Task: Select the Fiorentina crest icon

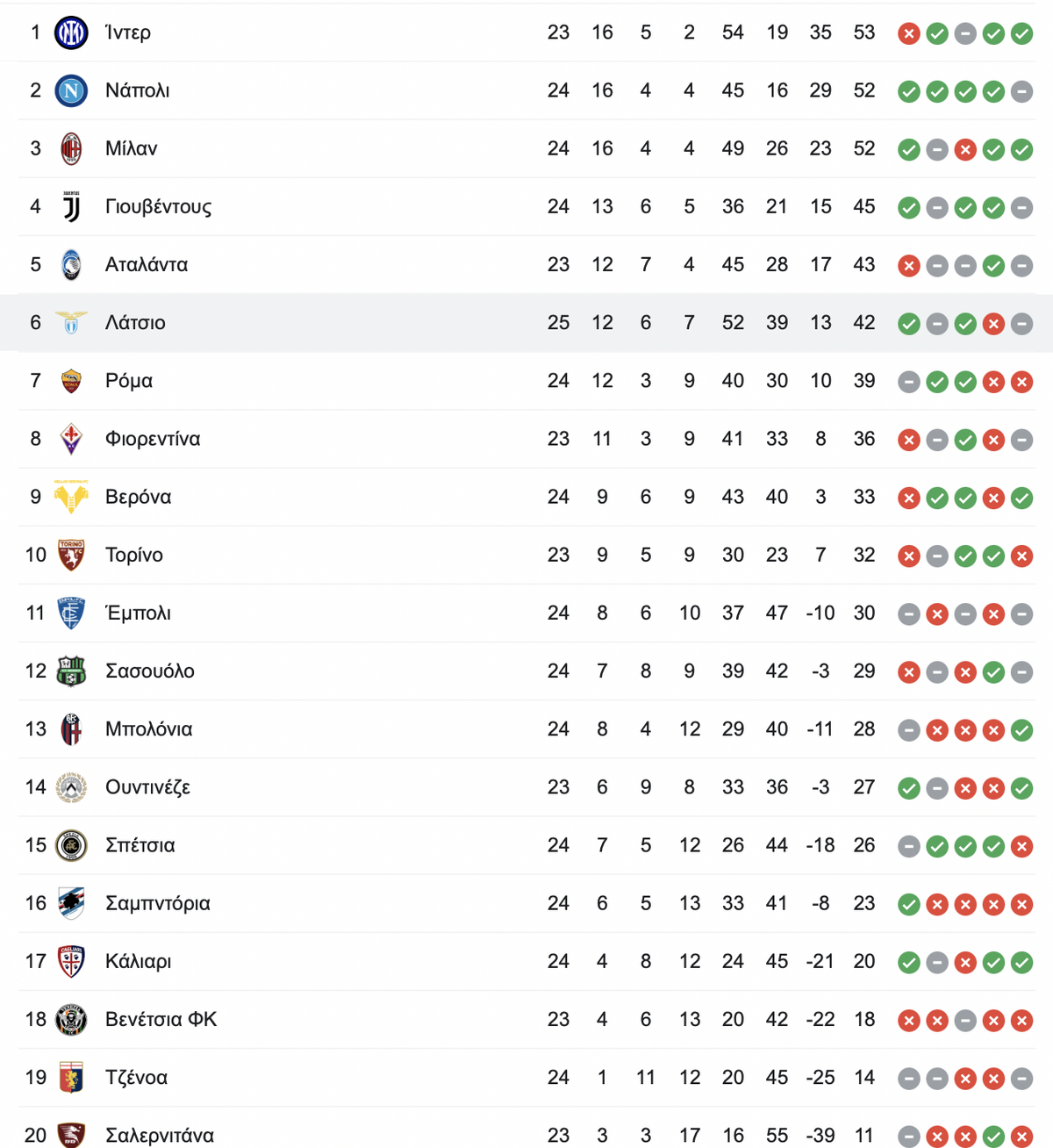Action: click(71, 439)
